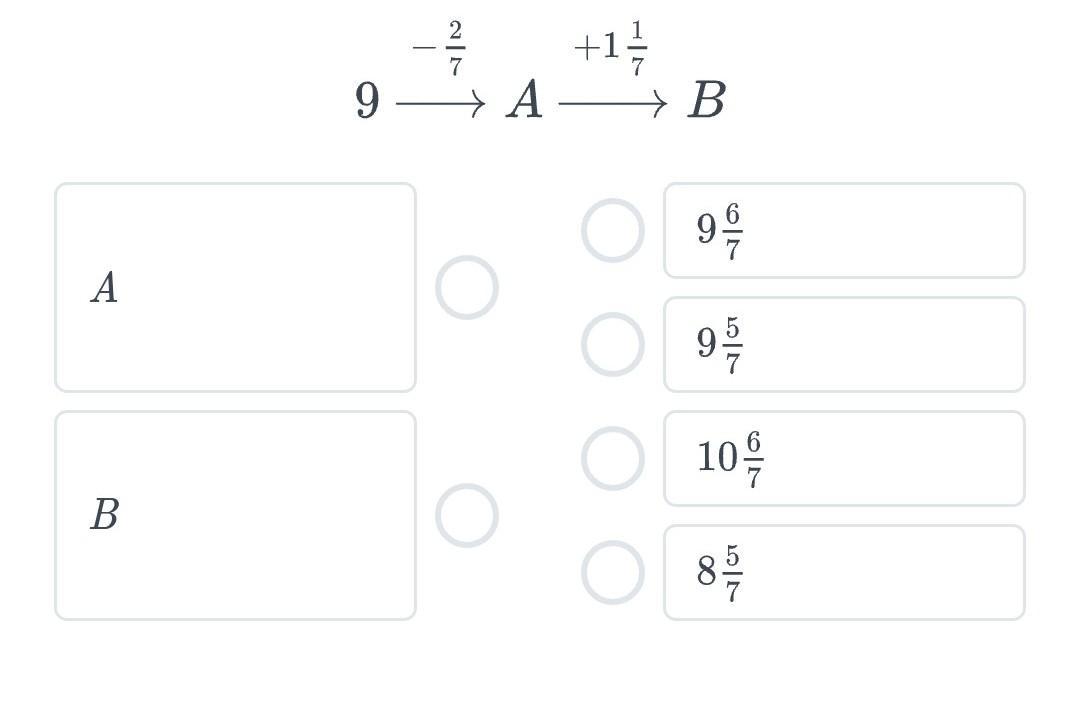Click the arrow between 9 and A
Viewport: 1080px width, 721px height.
click(x=441, y=105)
